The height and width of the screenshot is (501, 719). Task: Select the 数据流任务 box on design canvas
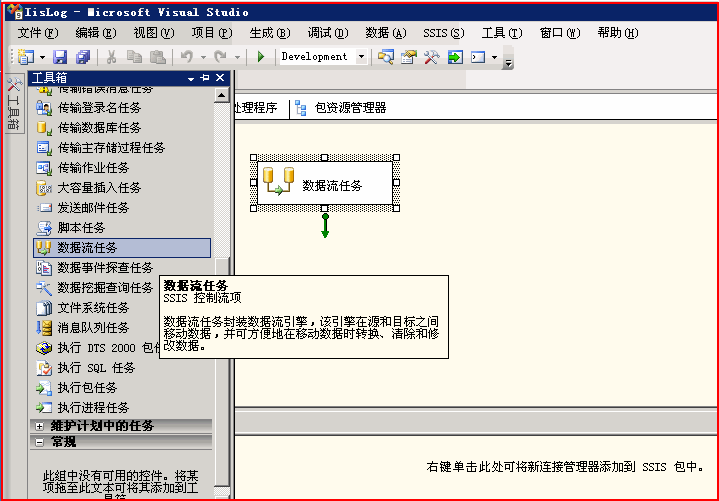coord(325,183)
